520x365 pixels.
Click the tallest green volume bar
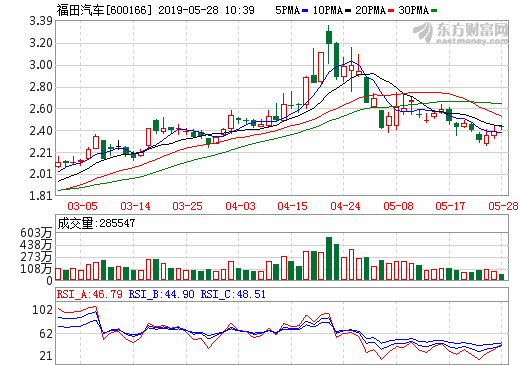[329, 258]
